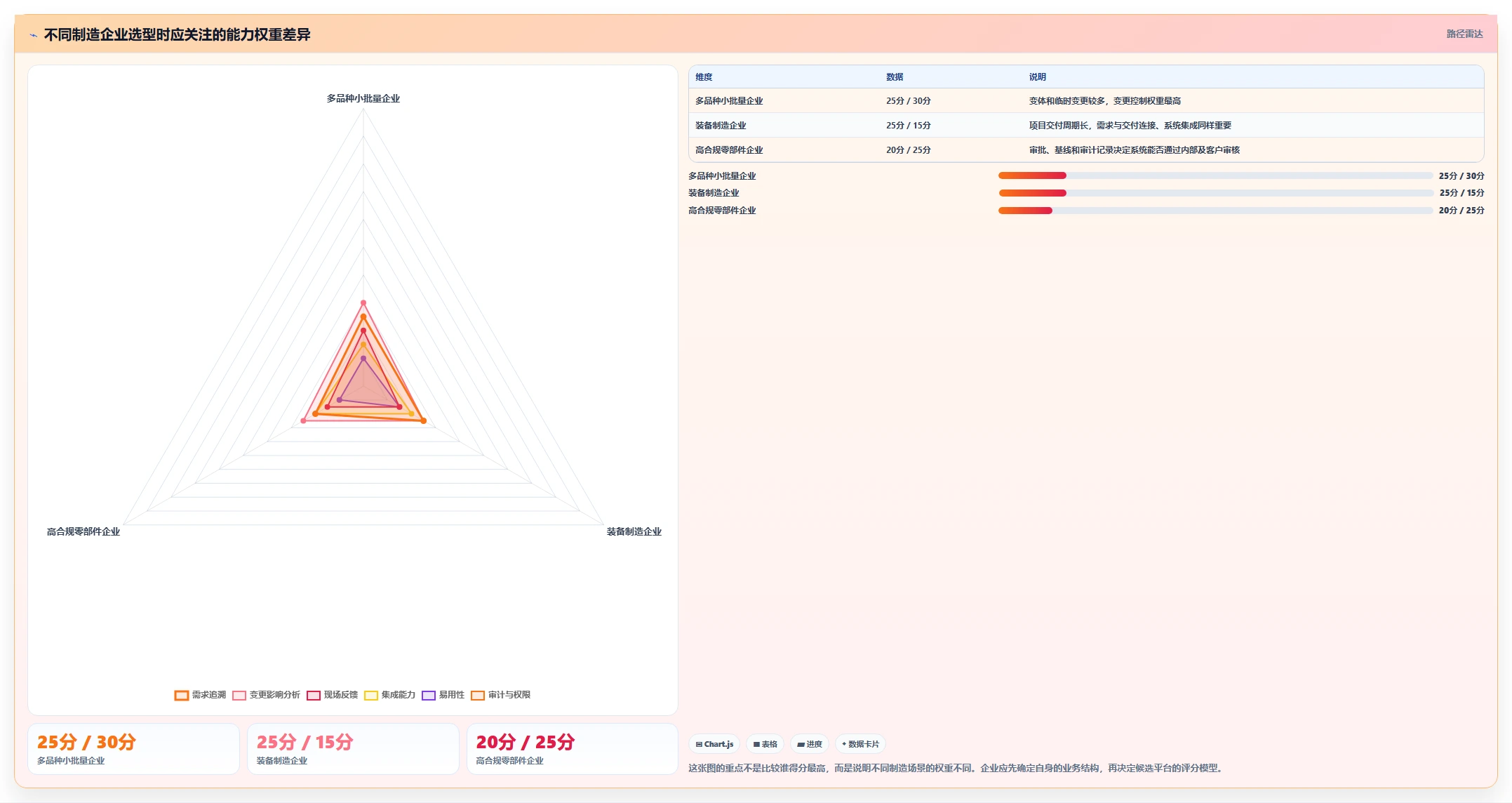
Task: Click description starting 项目交付周期长
Action: 1130,126
